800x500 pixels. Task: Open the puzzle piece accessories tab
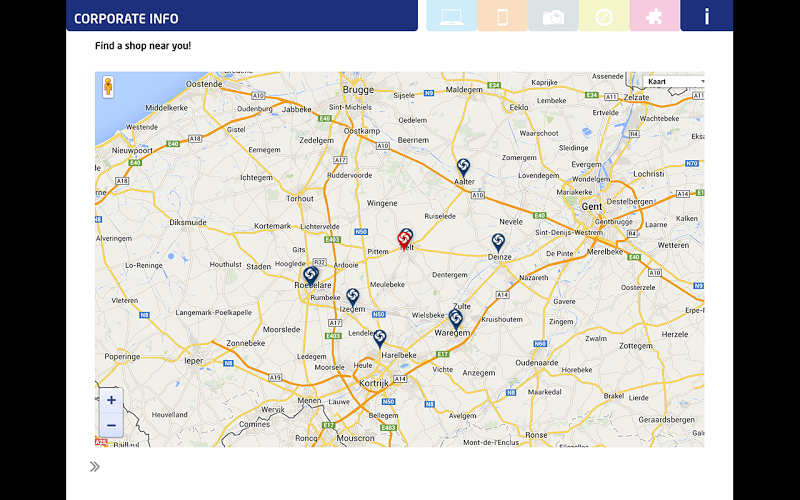coord(655,16)
